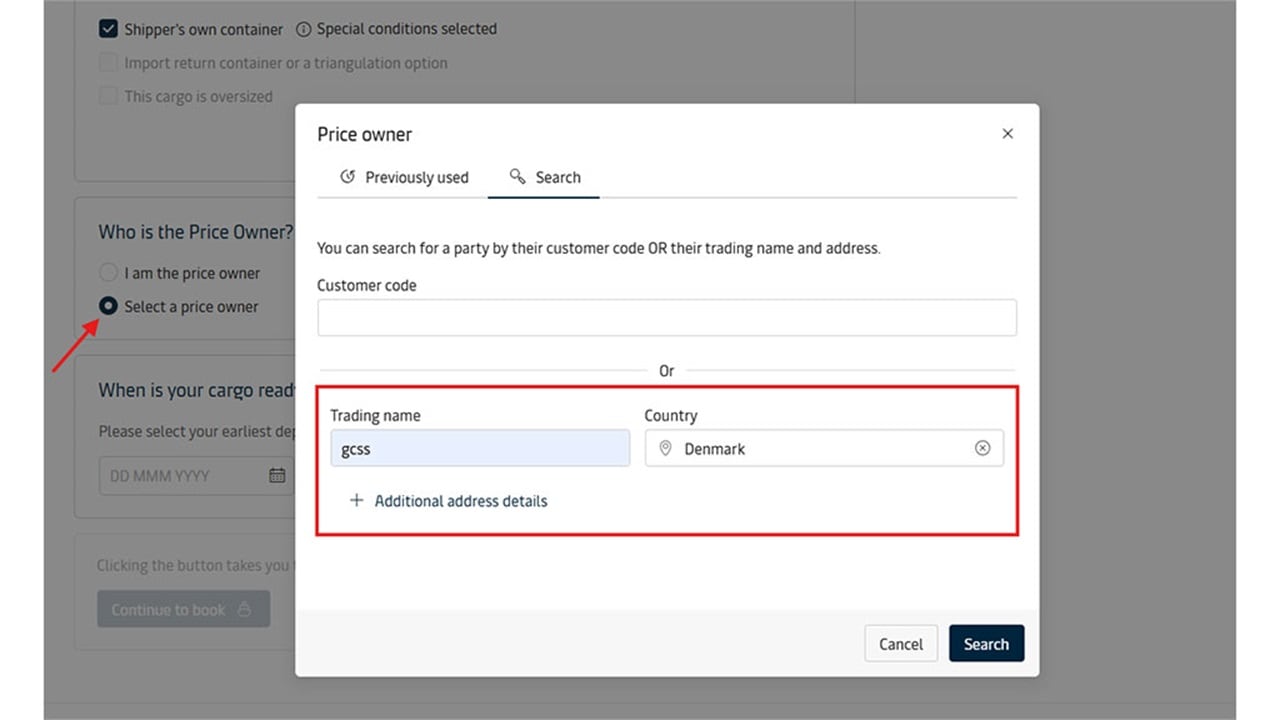This screenshot has width=1280, height=720.
Task: Choose 'Select a price owner' radio option
Action: point(108,307)
